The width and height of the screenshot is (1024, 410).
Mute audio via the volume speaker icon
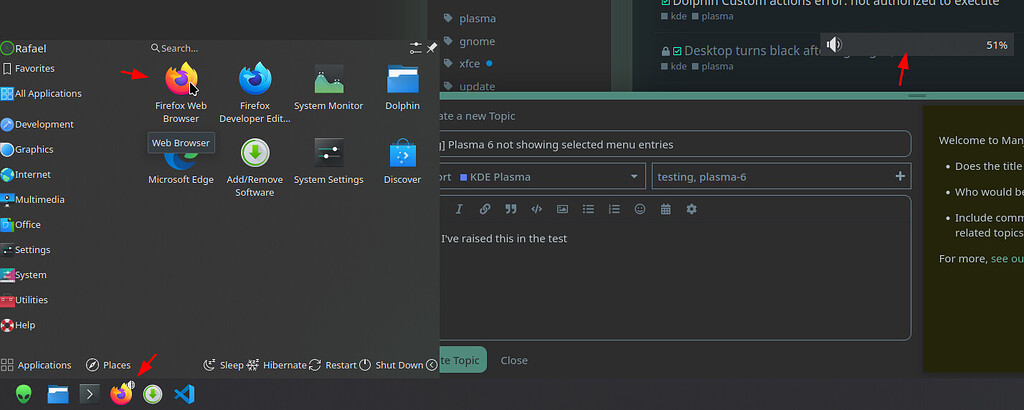[835, 45]
